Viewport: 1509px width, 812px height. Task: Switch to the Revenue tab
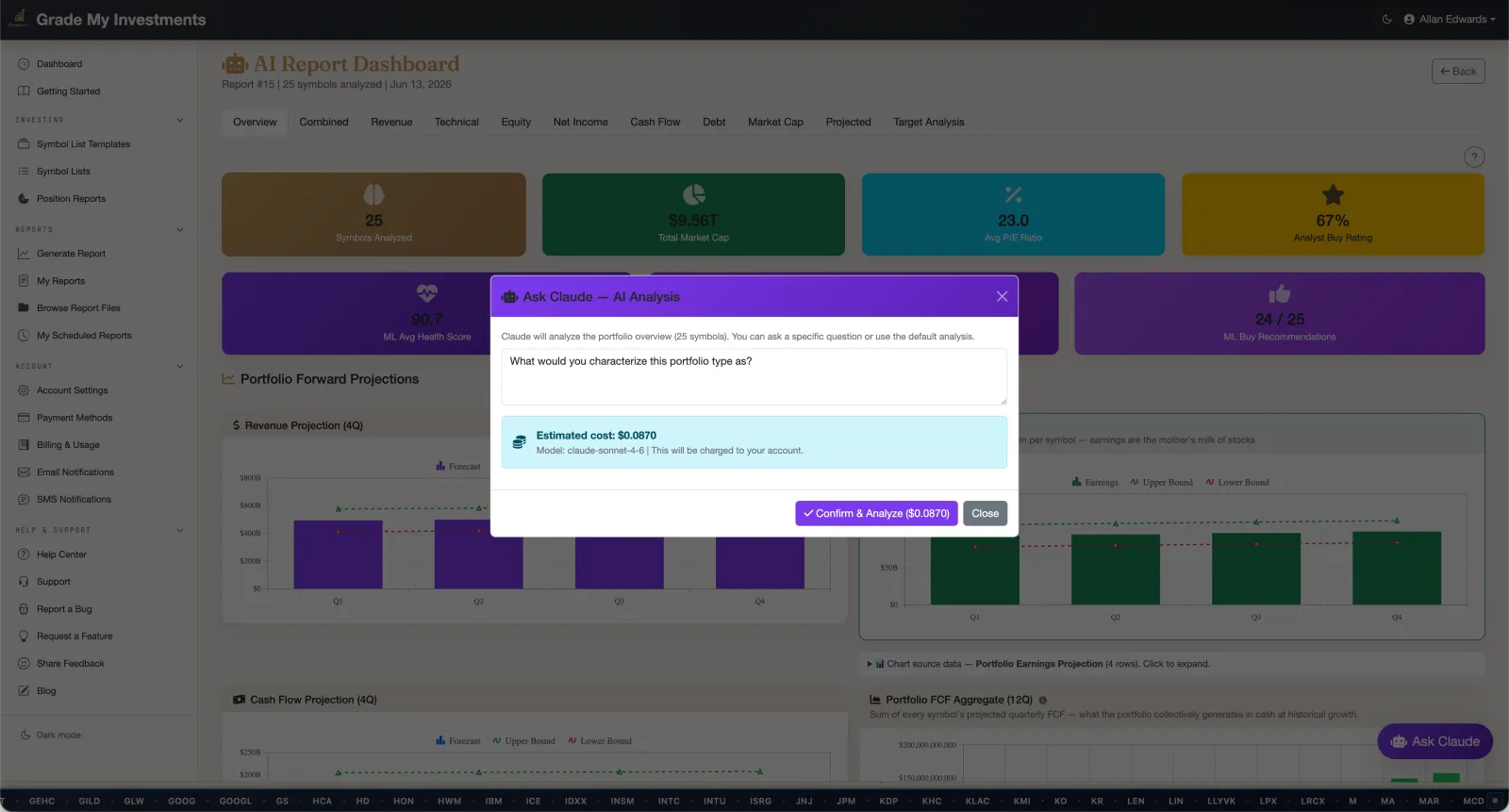tap(391, 123)
